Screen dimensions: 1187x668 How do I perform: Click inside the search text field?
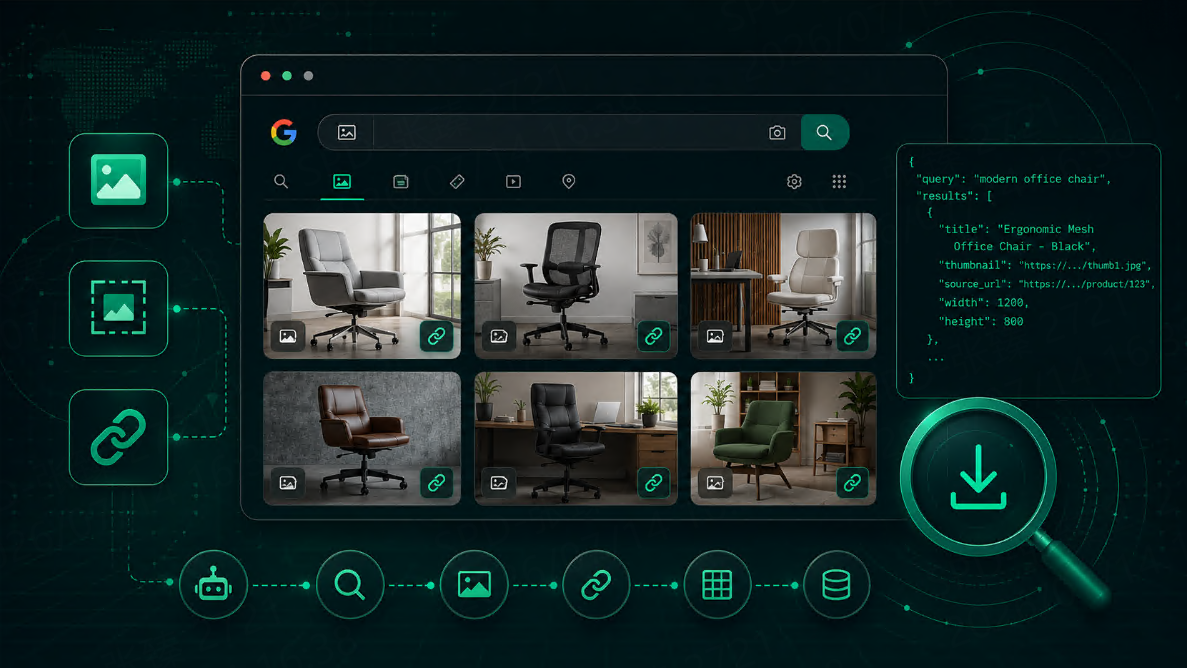coord(569,133)
